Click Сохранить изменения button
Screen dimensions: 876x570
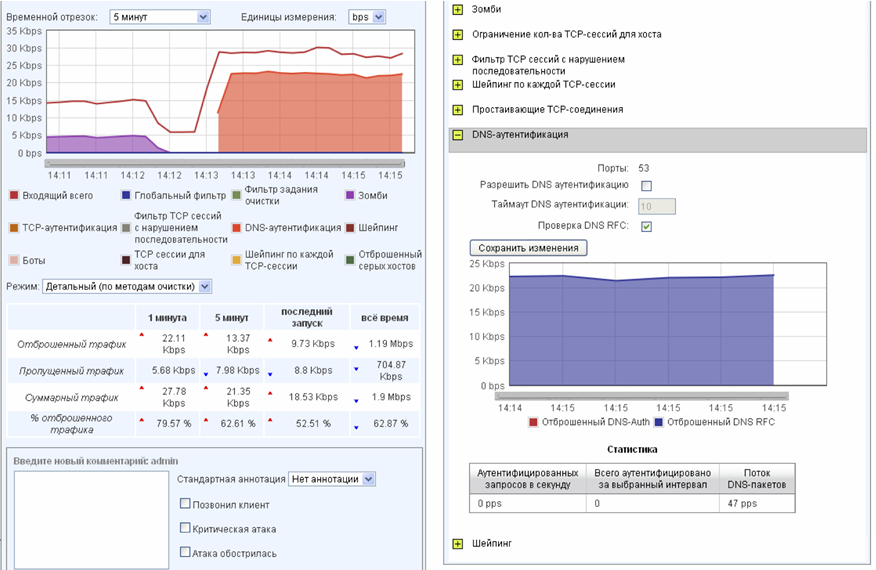pos(529,248)
